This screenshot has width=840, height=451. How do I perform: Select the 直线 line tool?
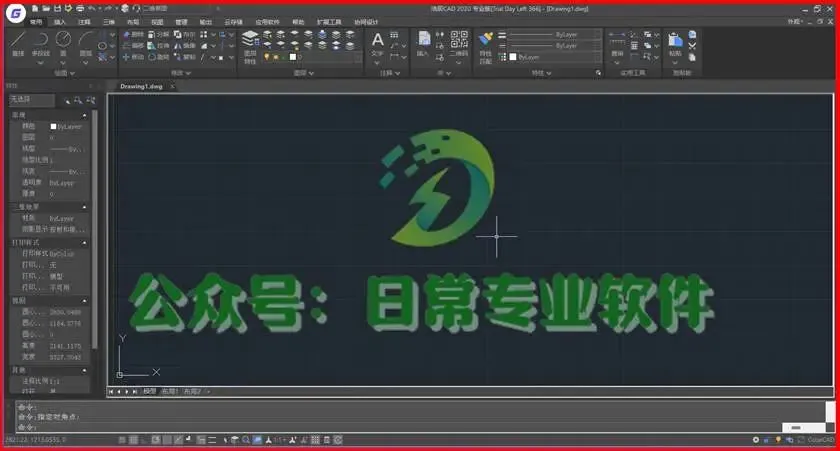pyautogui.click(x=18, y=43)
